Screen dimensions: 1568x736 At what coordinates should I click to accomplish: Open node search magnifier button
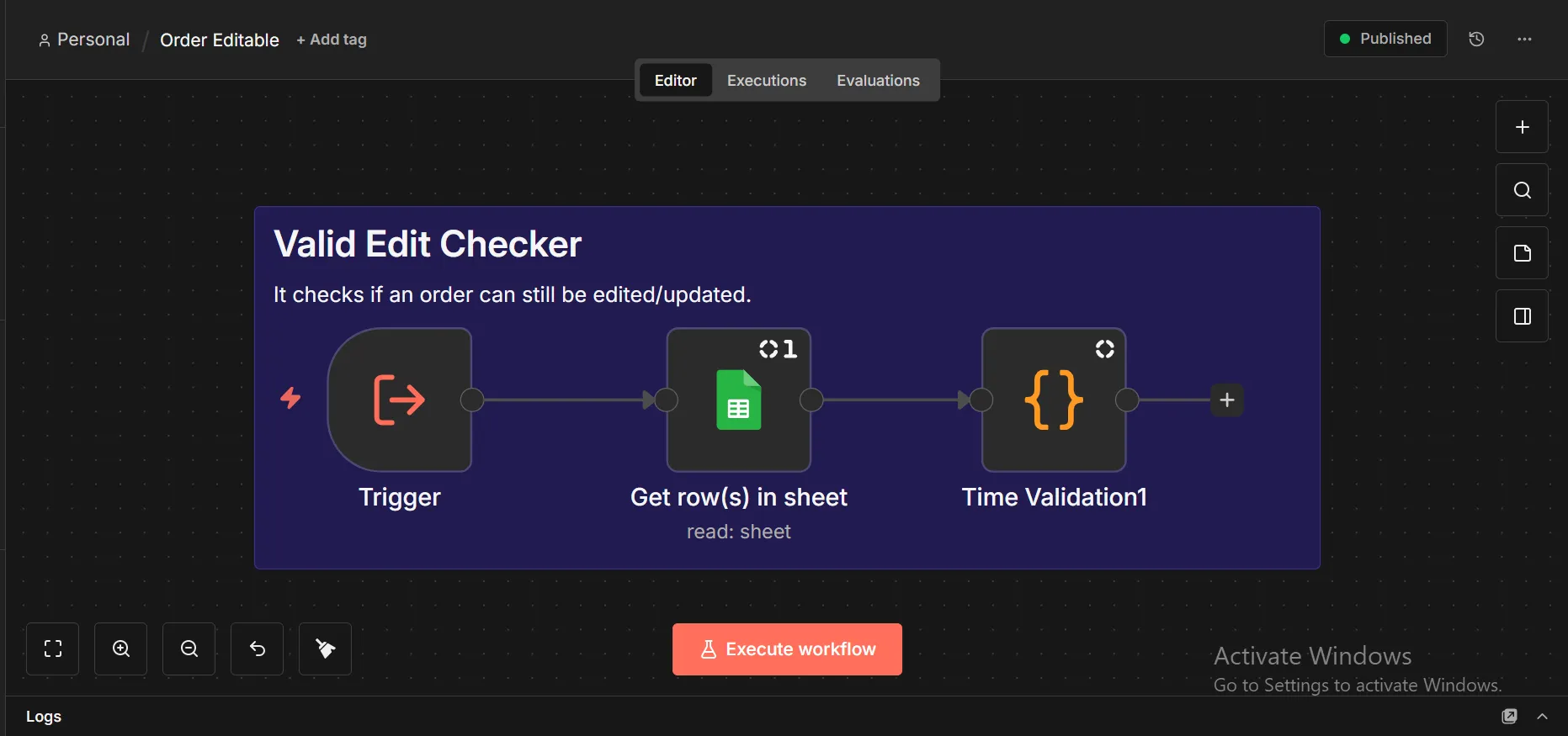1522,190
